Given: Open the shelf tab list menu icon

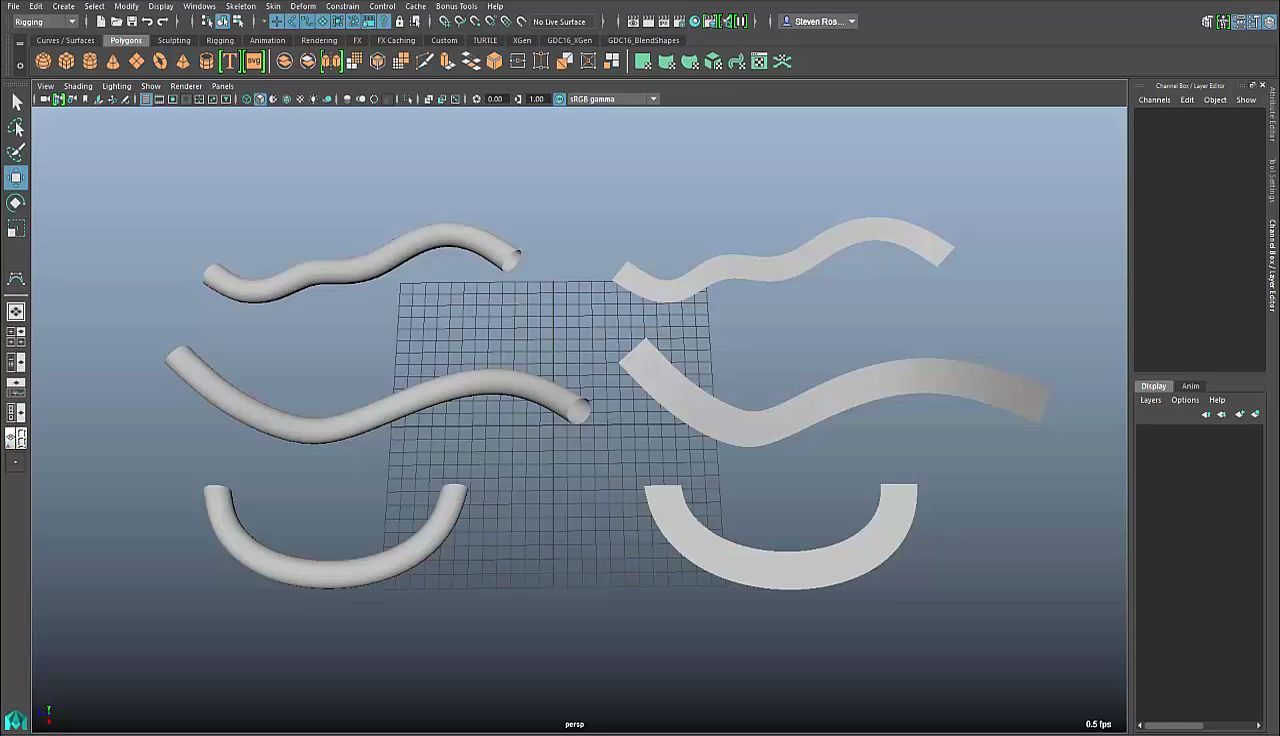Looking at the screenshot, I should click(x=20, y=42).
